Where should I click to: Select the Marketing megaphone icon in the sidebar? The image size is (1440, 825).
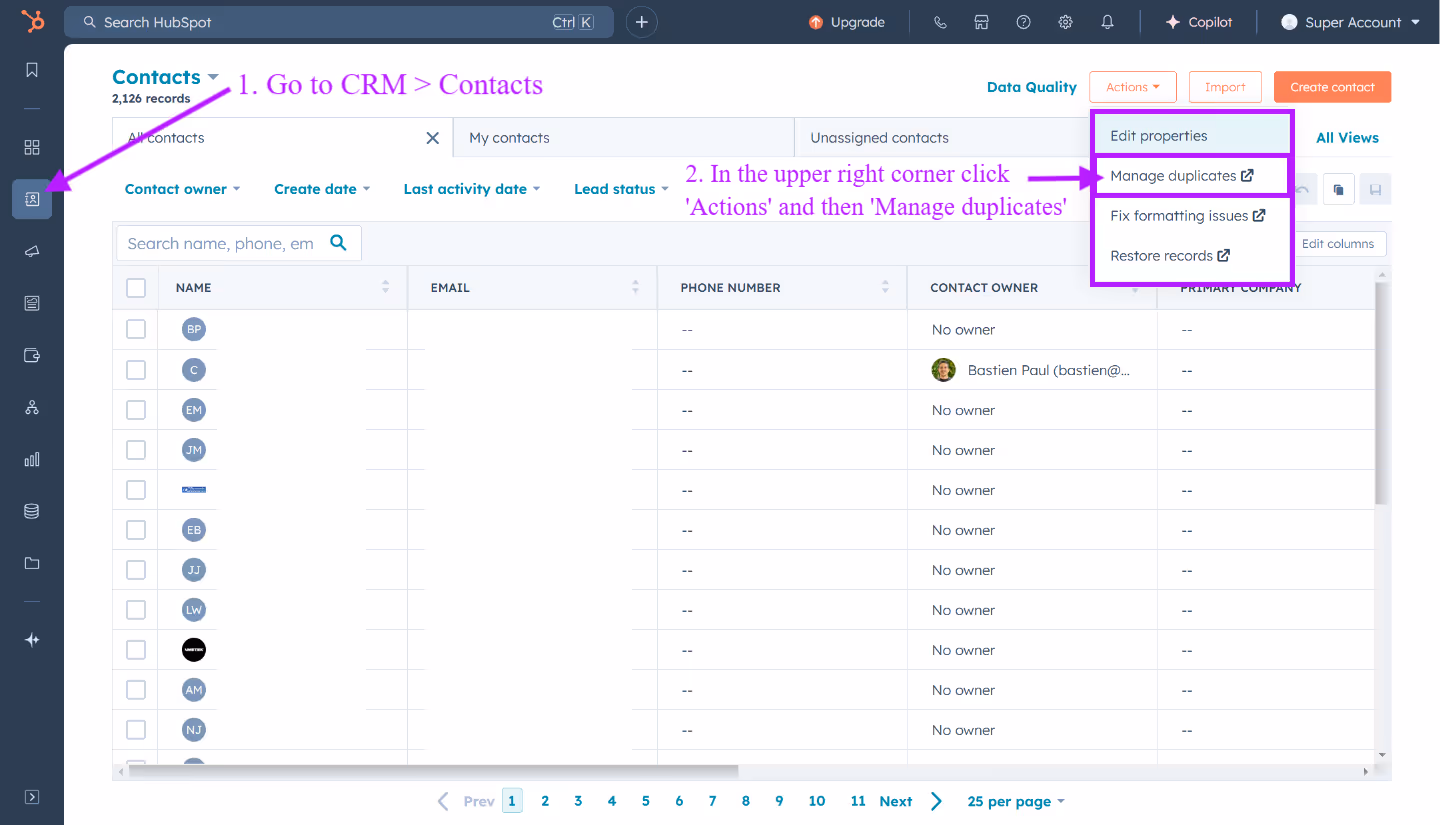click(x=31, y=251)
